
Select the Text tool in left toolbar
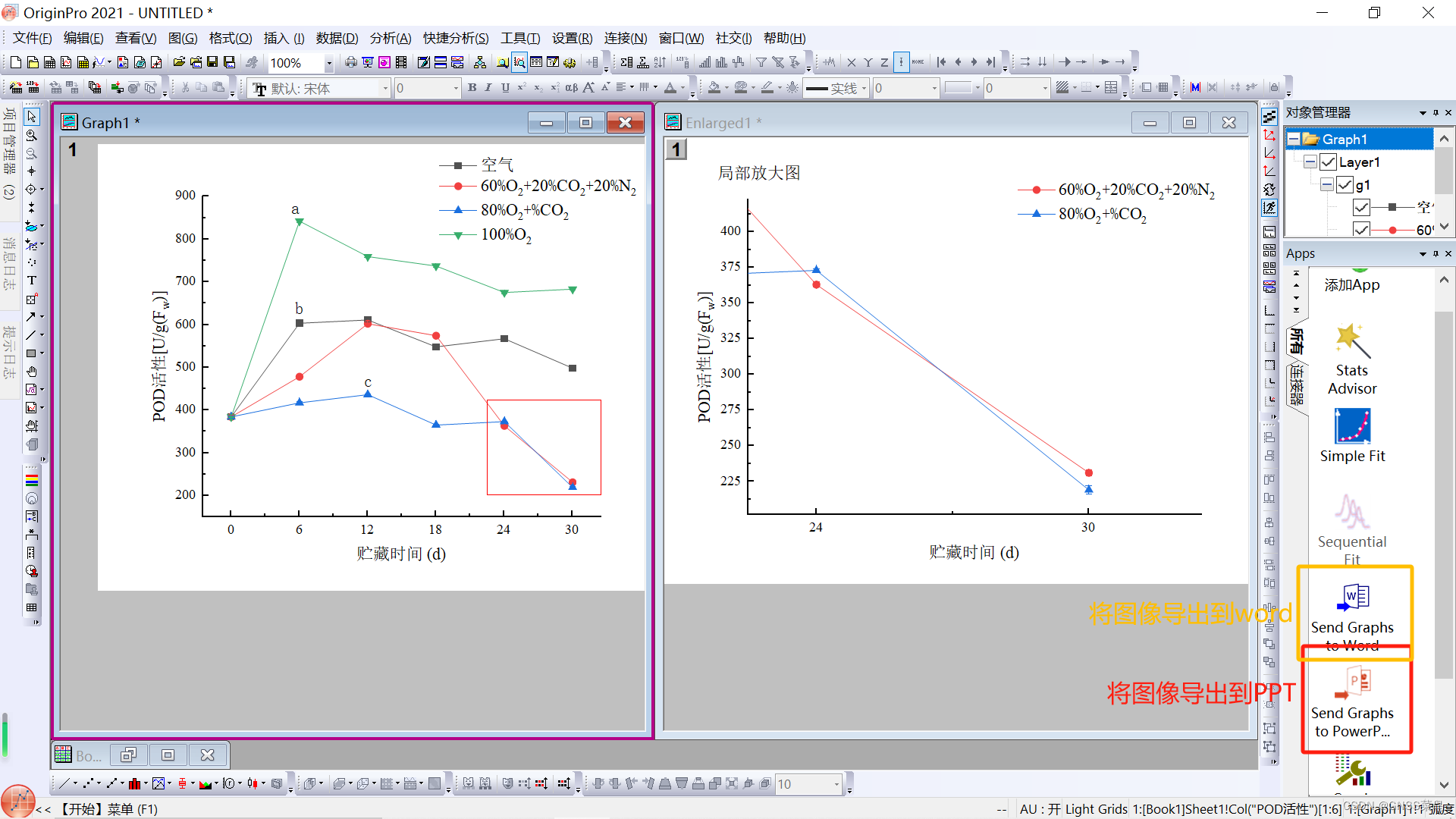coord(32,281)
